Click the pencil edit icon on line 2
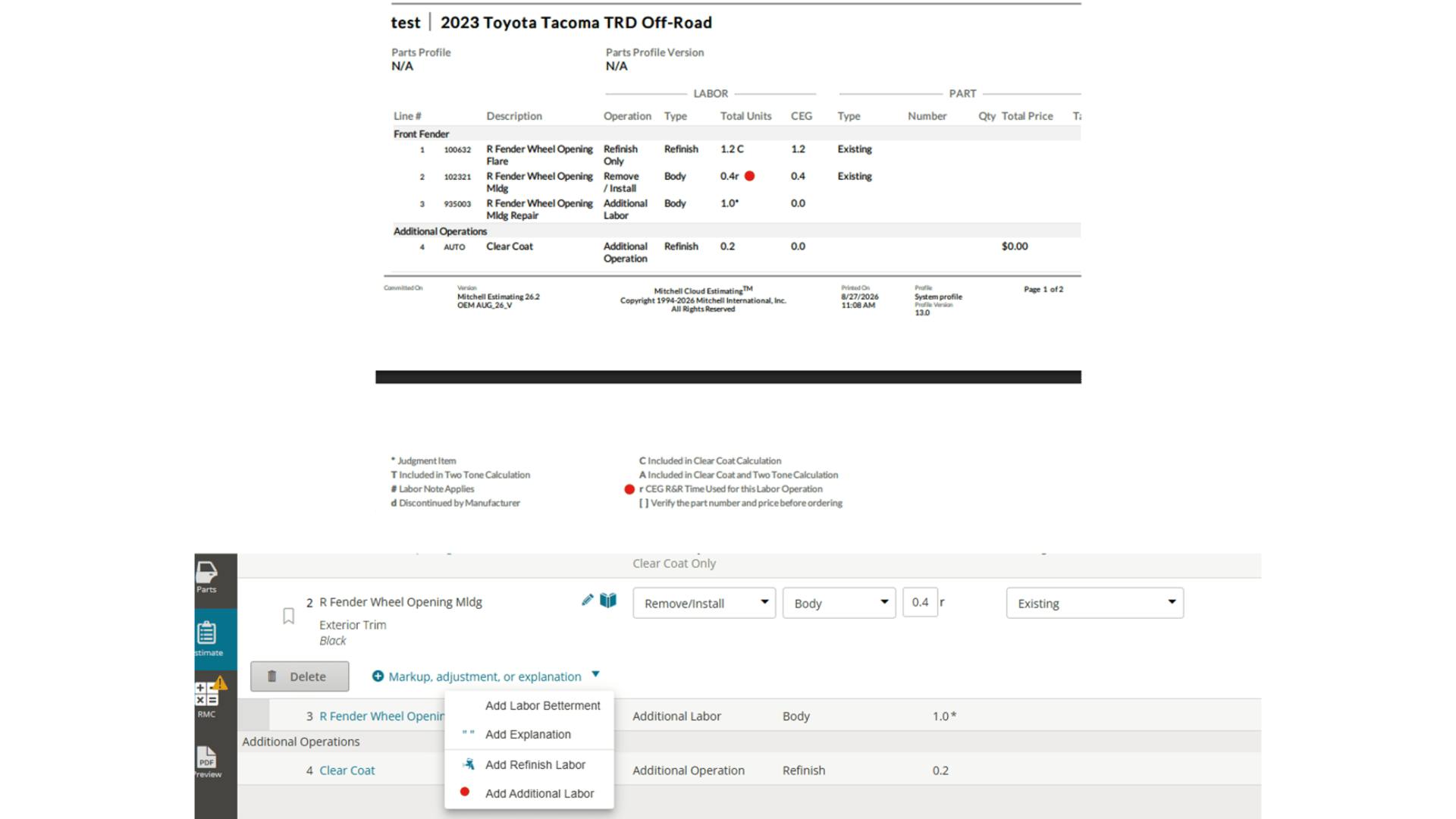Screen dimensions: 1456x819 tap(587, 600)
